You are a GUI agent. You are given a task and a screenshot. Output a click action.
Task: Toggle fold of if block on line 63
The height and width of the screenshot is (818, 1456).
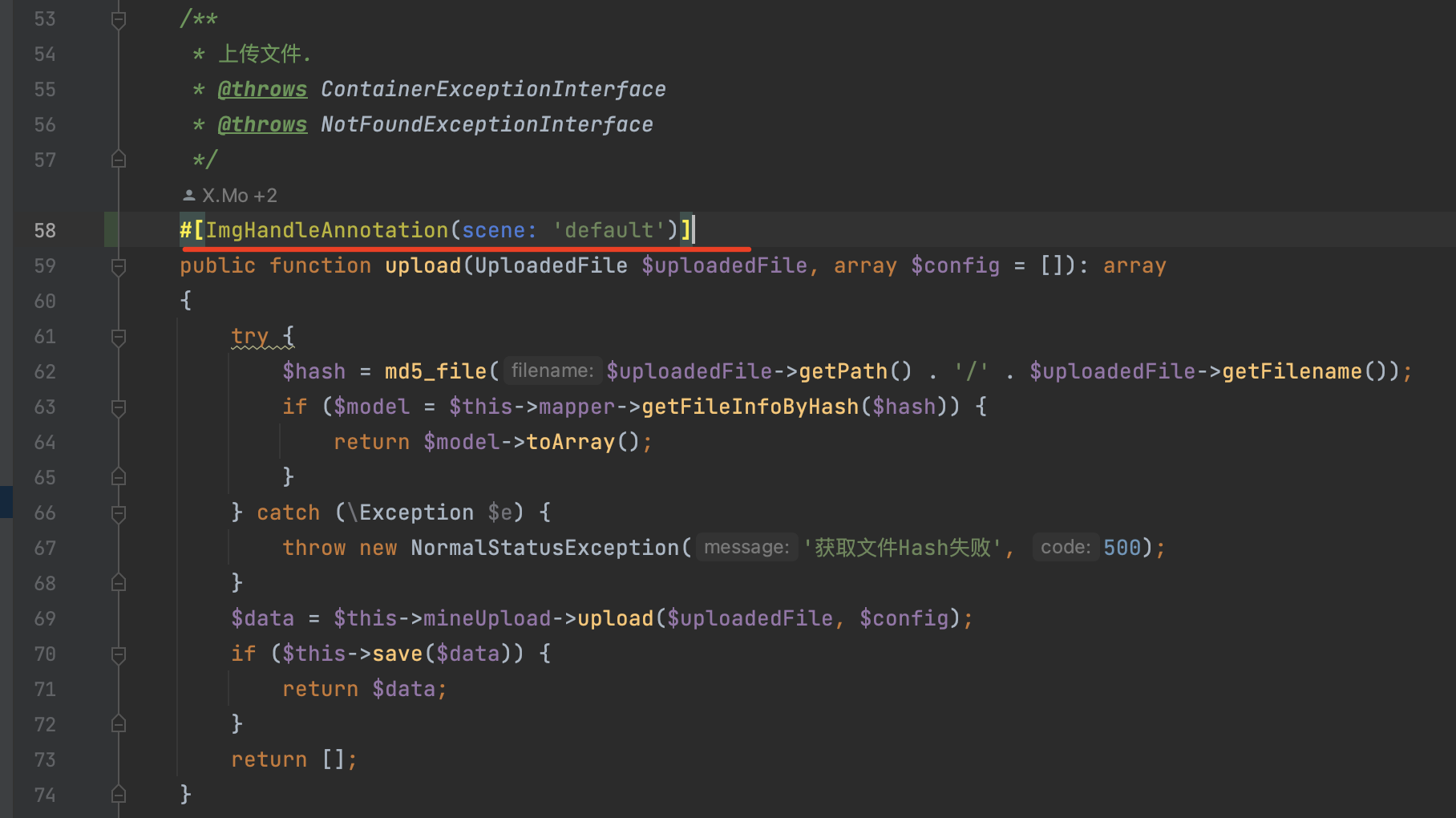coord(119,407)
